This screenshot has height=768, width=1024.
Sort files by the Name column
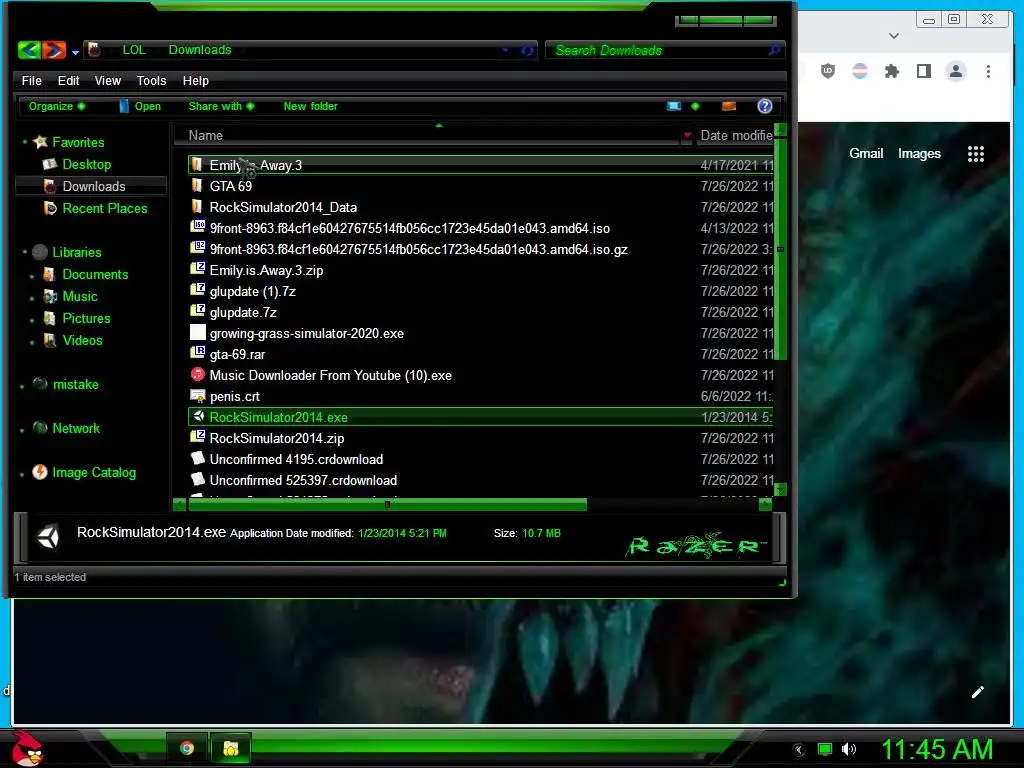206,135
